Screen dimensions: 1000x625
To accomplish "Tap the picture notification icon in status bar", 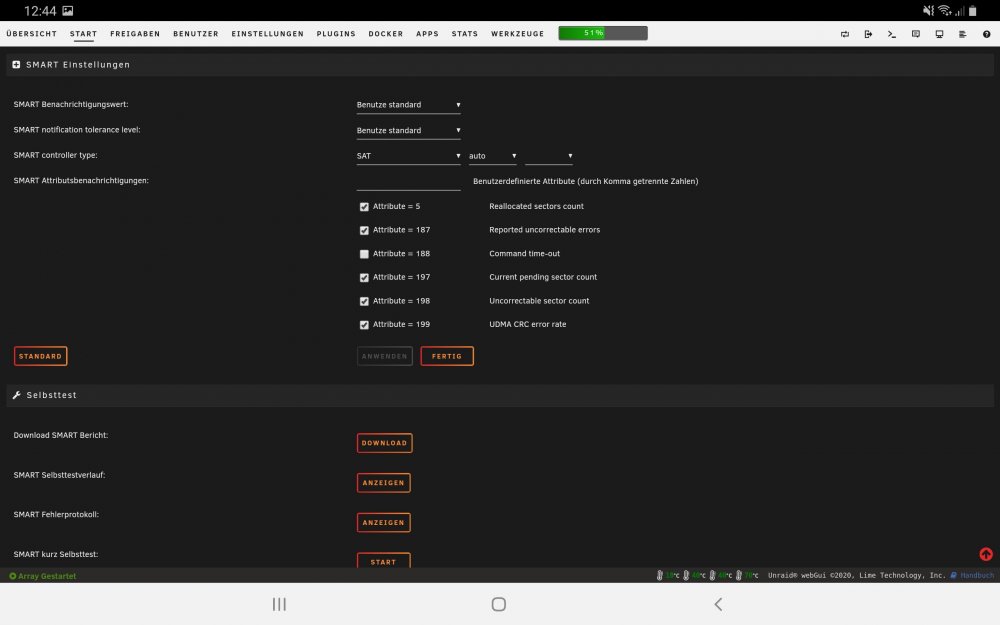I will pos(68,11).
